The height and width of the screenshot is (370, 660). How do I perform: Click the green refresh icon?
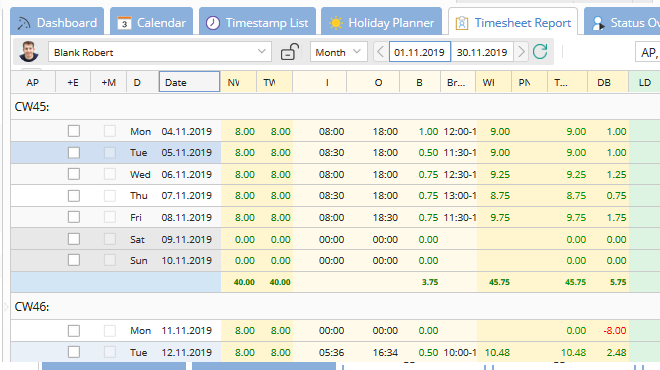coord(540,52)
